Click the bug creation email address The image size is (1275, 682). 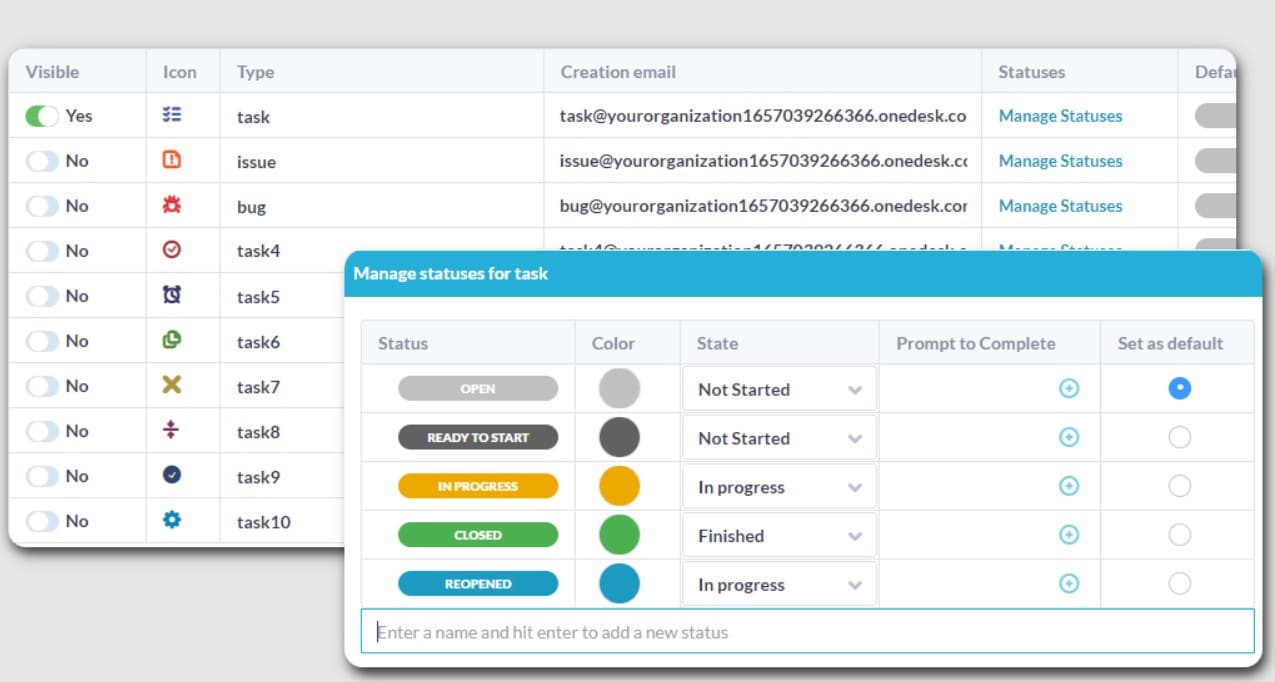763,206
